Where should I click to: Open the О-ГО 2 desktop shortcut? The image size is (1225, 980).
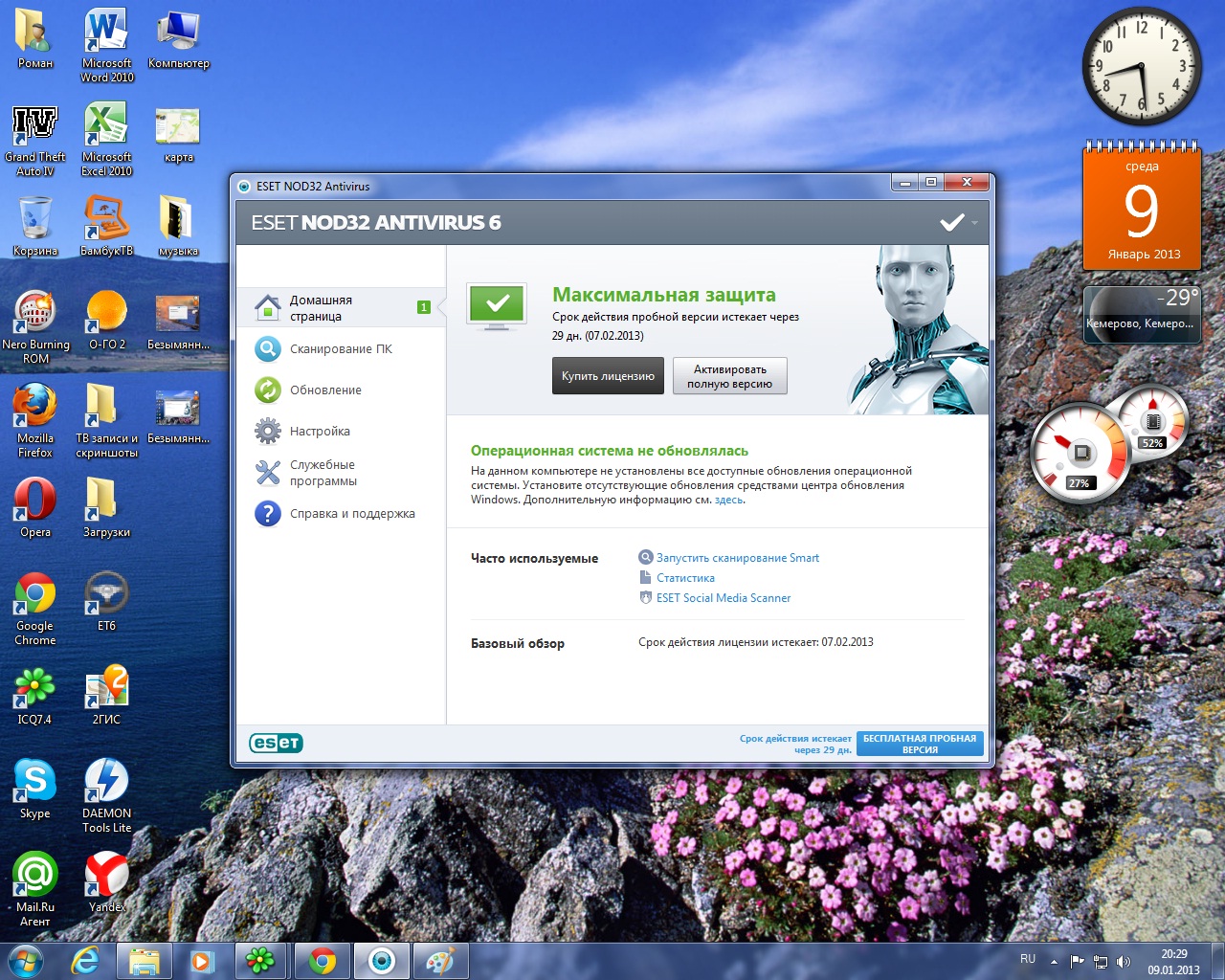coord(106,322)
